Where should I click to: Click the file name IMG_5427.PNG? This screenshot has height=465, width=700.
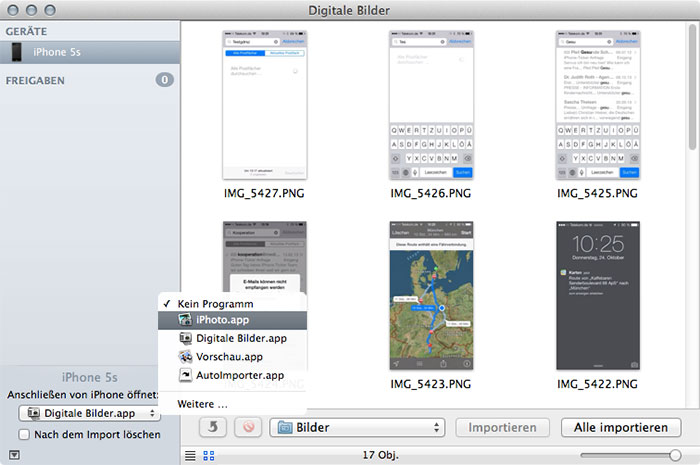point(264,193)
